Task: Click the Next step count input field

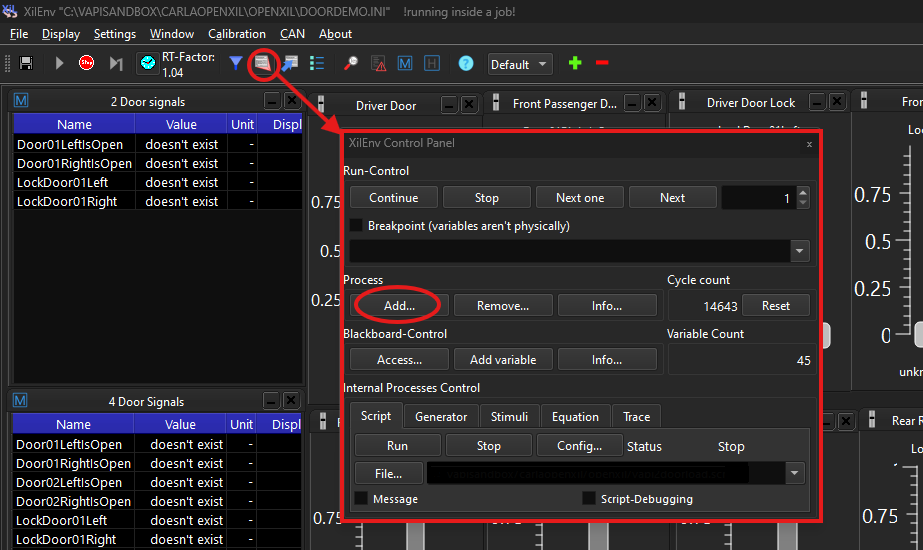Action: point(758,198)
